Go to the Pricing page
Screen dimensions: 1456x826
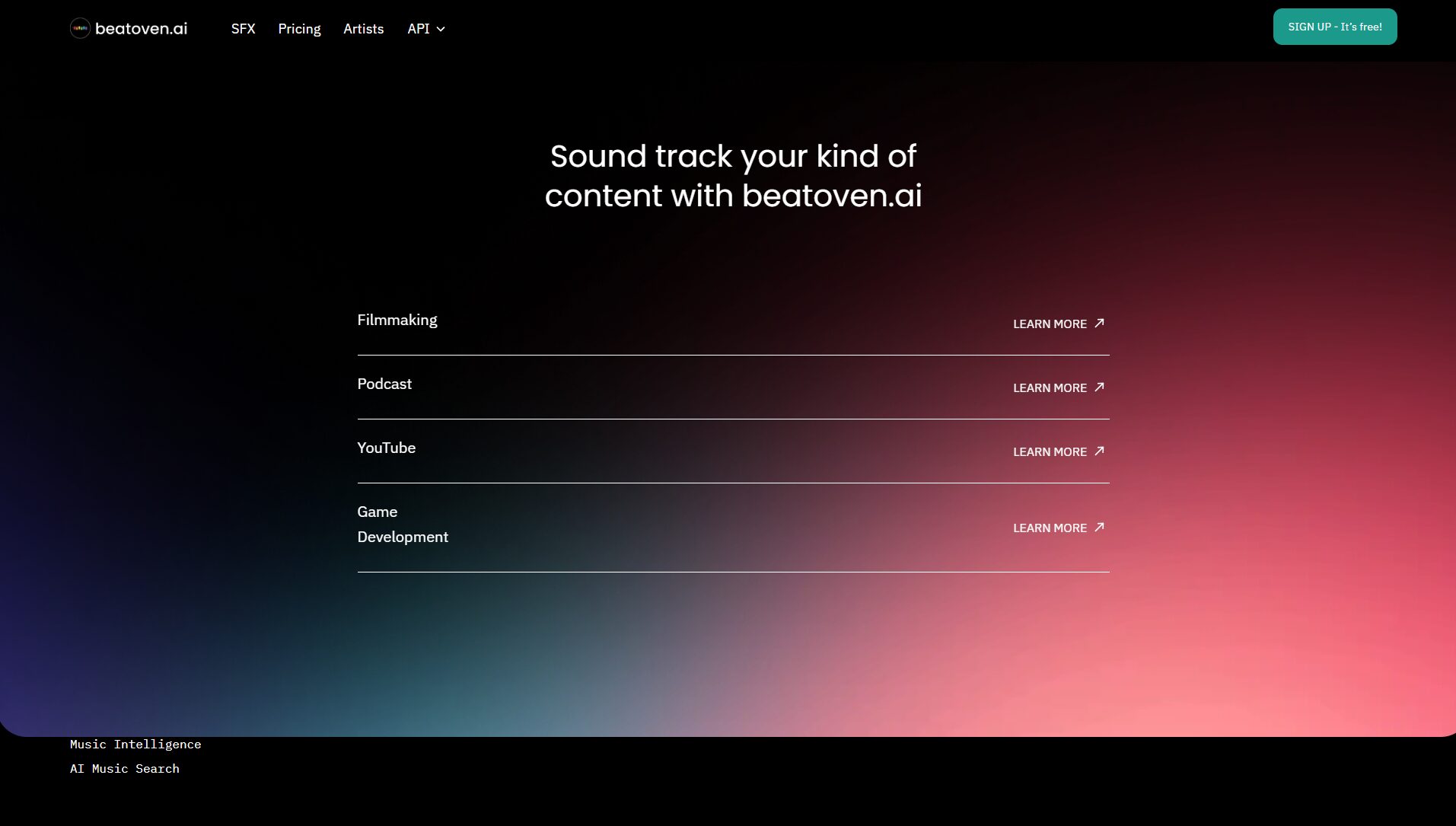[x=299, y=29]
